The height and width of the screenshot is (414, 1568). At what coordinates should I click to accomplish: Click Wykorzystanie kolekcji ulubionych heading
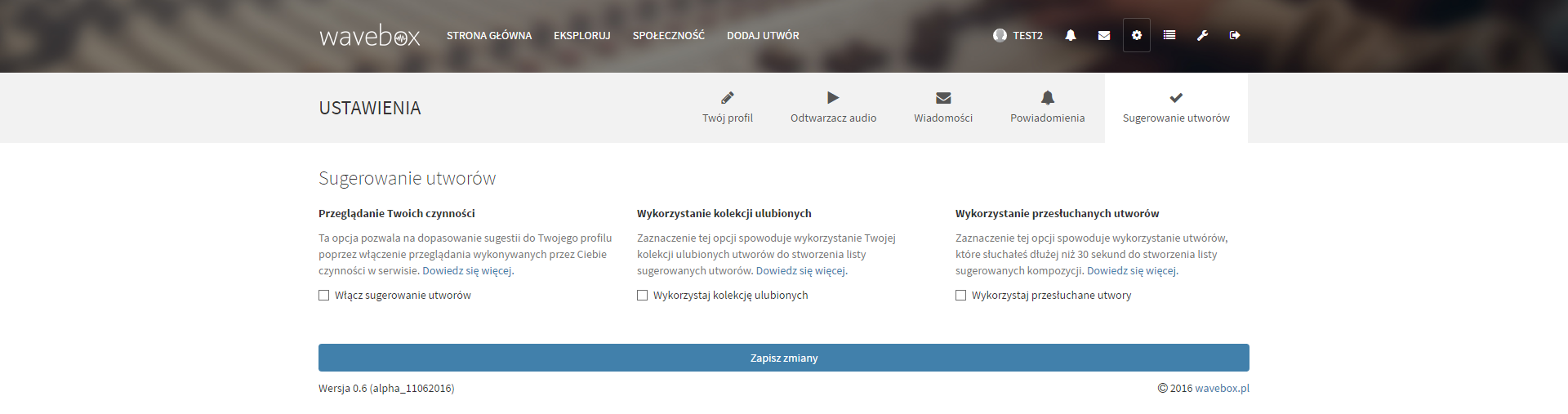coord(724,213)
